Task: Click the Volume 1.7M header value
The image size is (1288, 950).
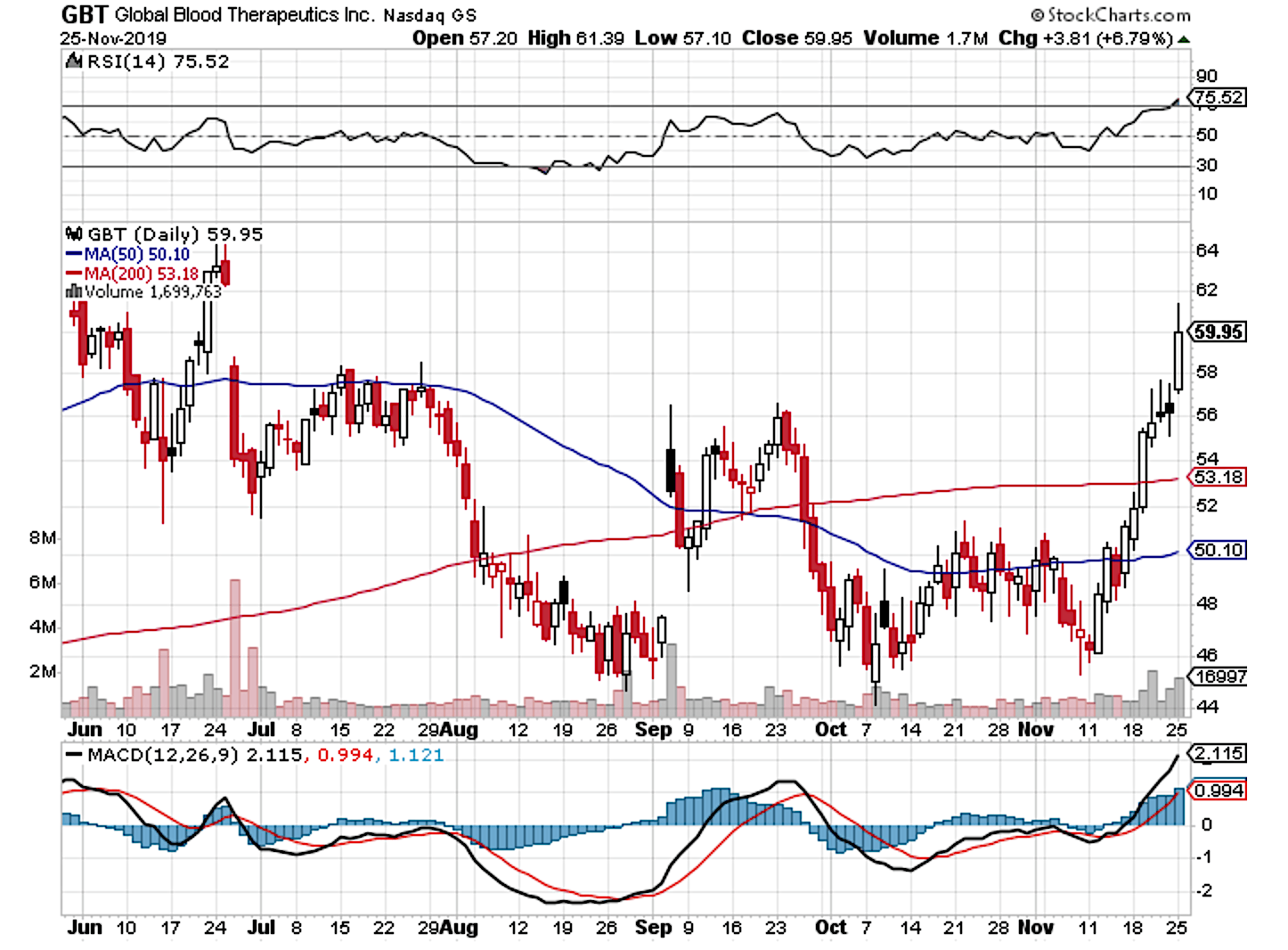Action: 926,38
